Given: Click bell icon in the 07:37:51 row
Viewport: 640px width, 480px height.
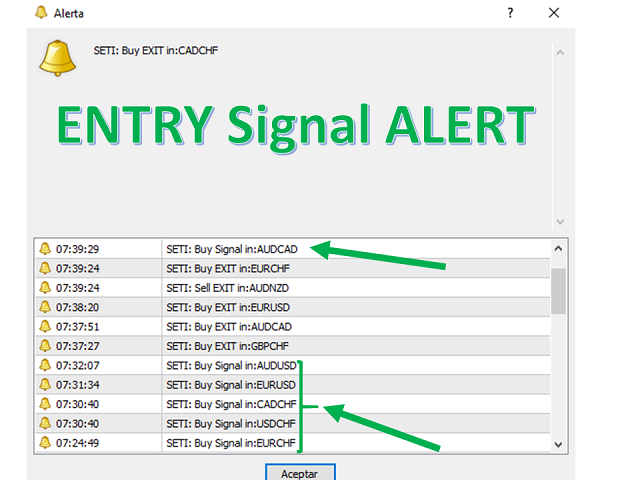Looking at the screenshot, I should (45, 326).
